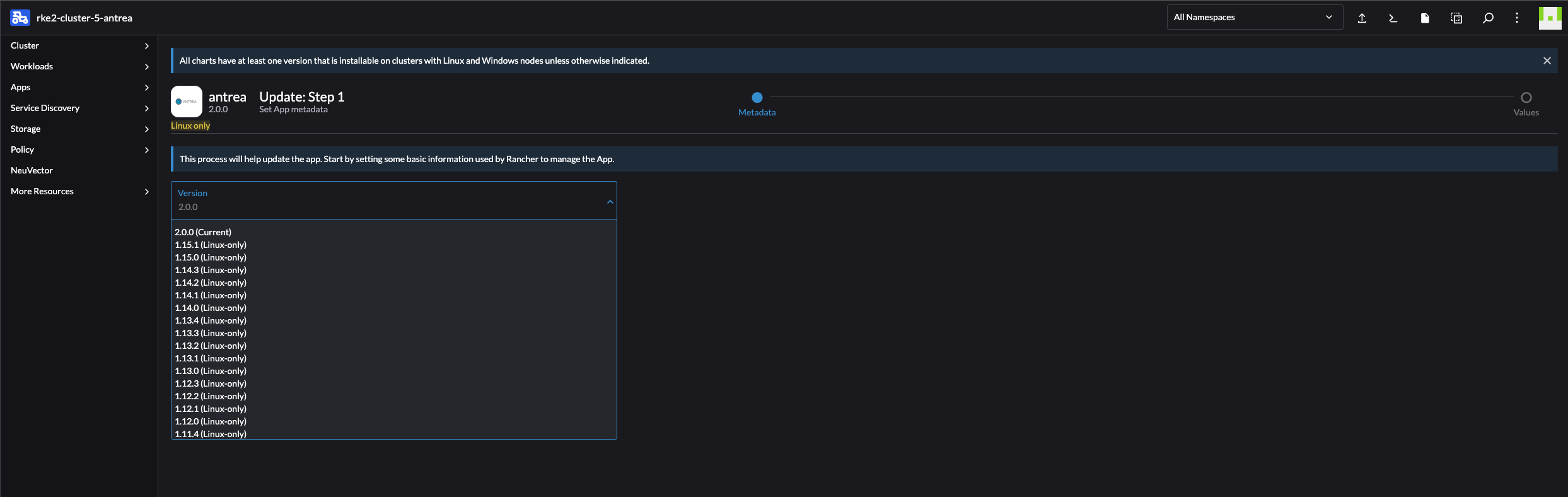Select version 2.0.0 (Current)
Screen dimensions: 1568x497
point(393,232)
